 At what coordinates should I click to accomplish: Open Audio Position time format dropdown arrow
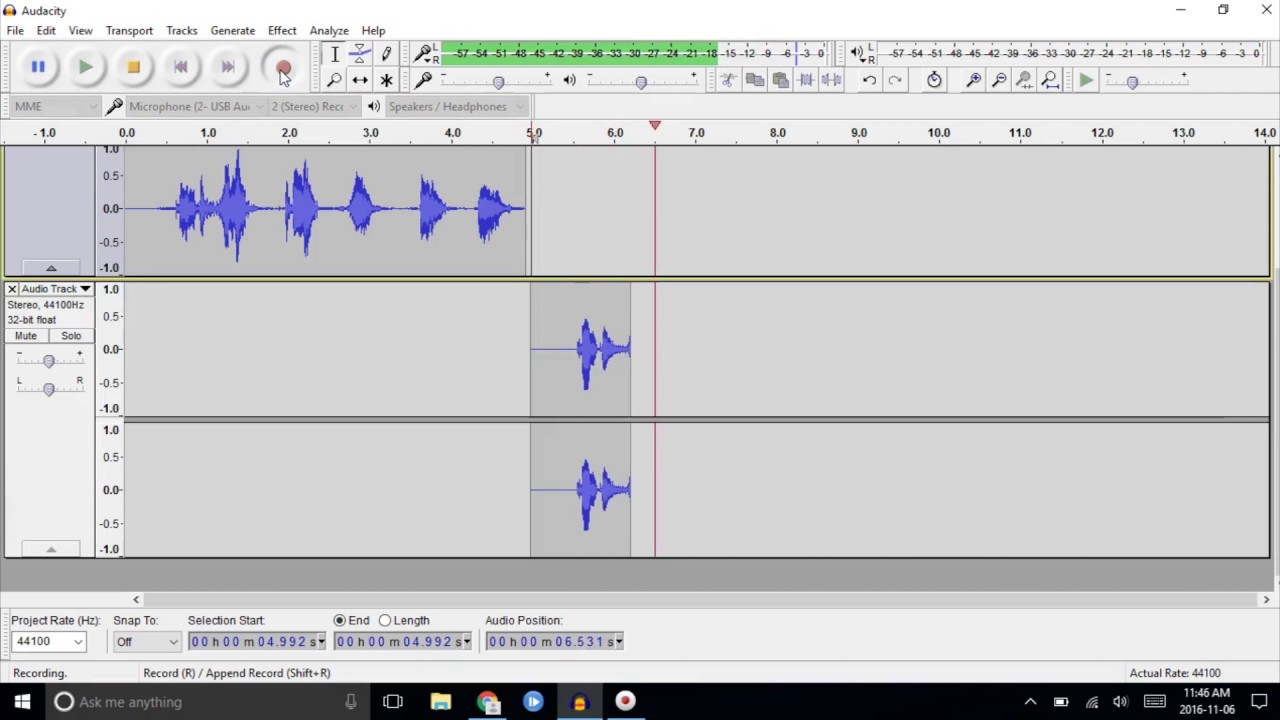[619, 642]
